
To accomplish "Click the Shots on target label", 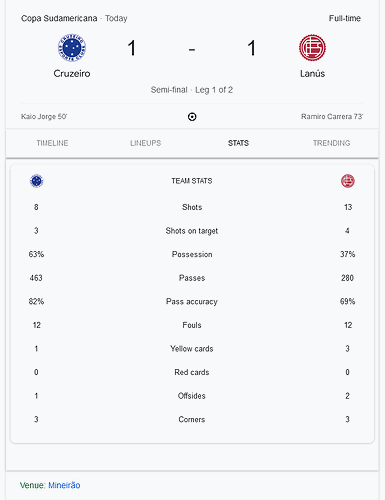I will click(192, 231).
